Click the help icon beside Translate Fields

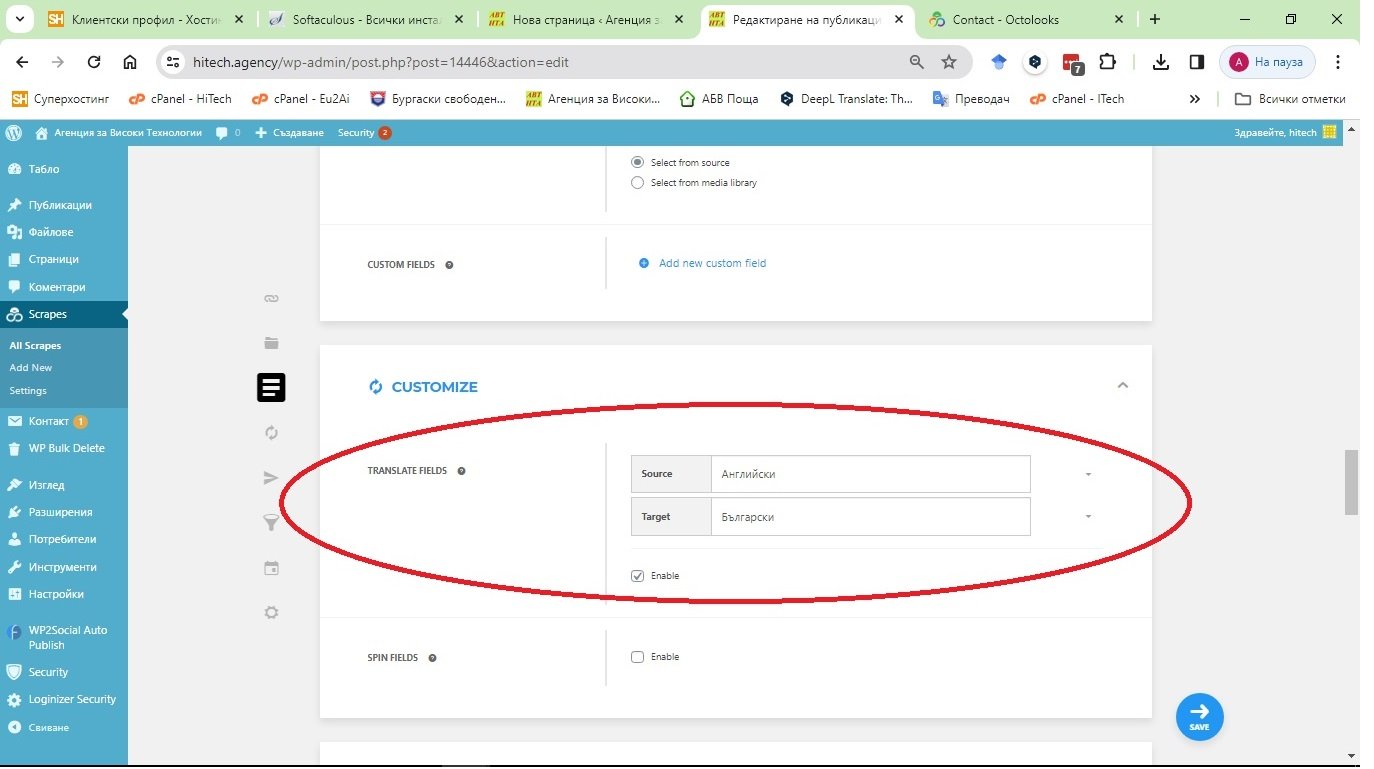coord(461,471)
